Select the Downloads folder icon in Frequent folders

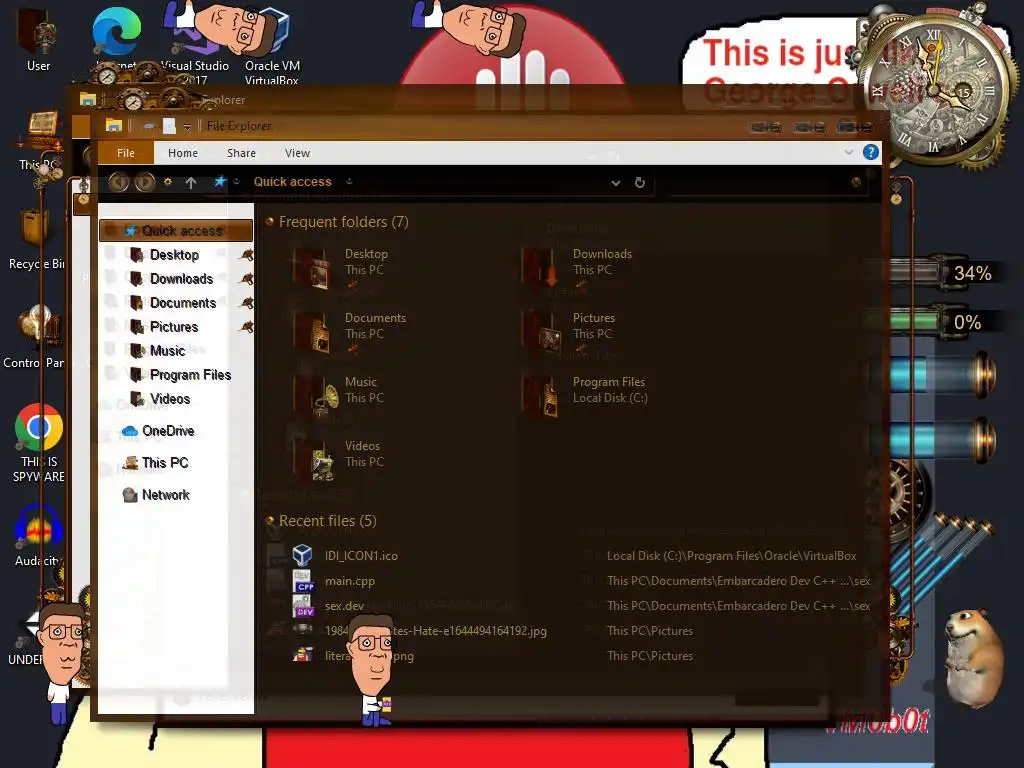(x=540, y=268)
